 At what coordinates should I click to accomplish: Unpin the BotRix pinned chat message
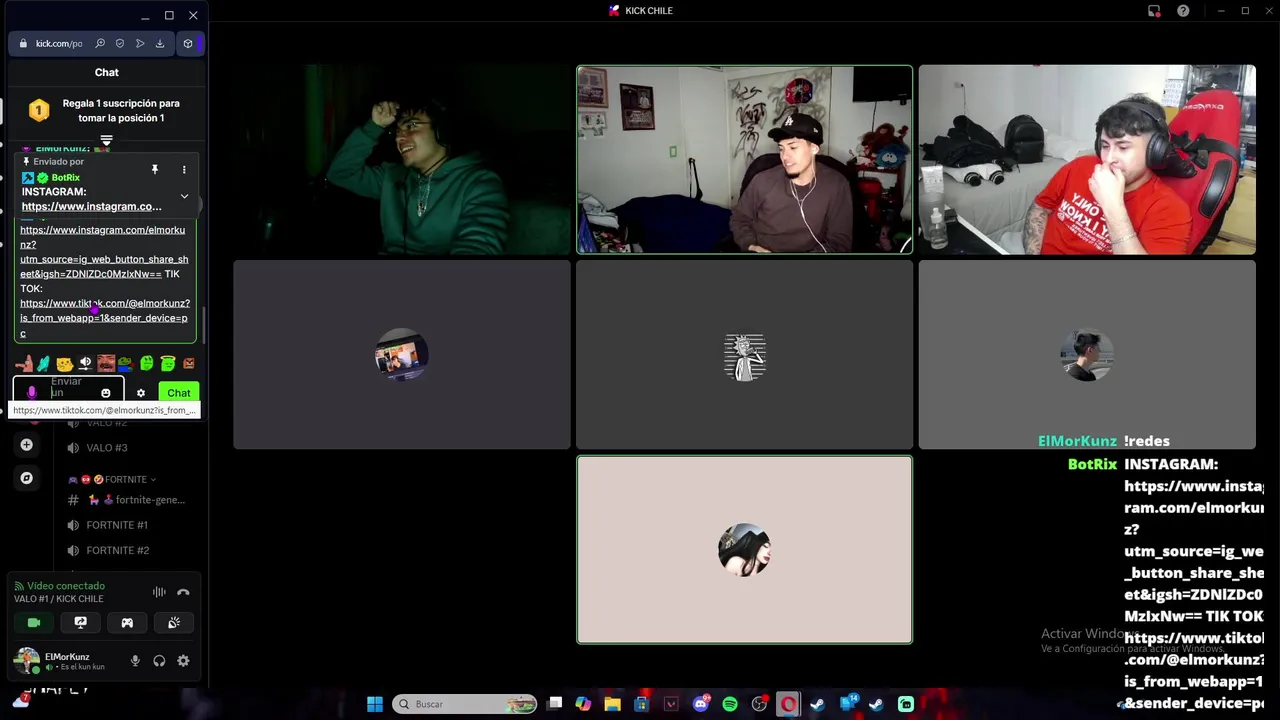(x=154, y=170)
